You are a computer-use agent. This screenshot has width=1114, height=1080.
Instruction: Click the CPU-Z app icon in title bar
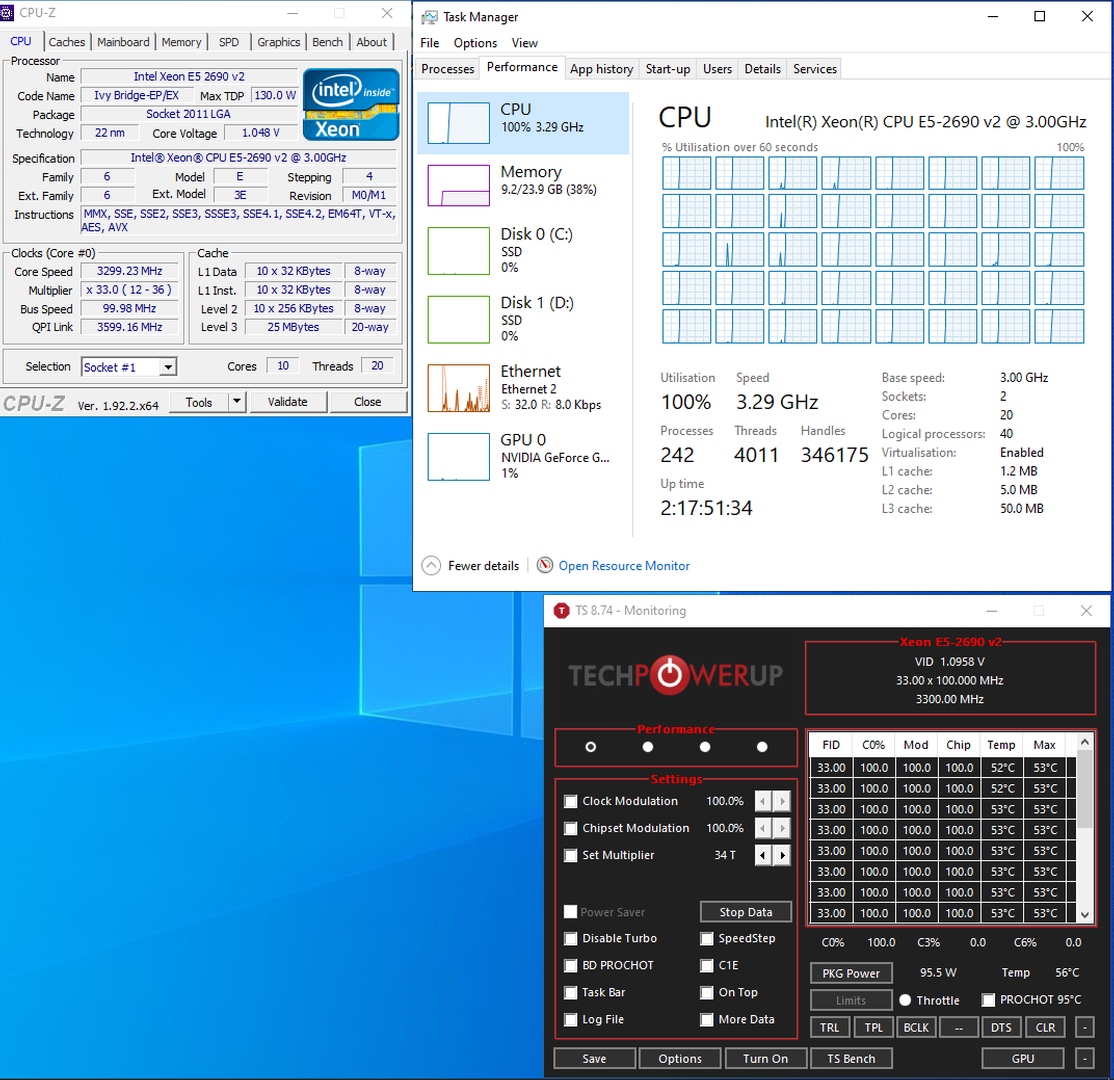click(x=6, y=13)
